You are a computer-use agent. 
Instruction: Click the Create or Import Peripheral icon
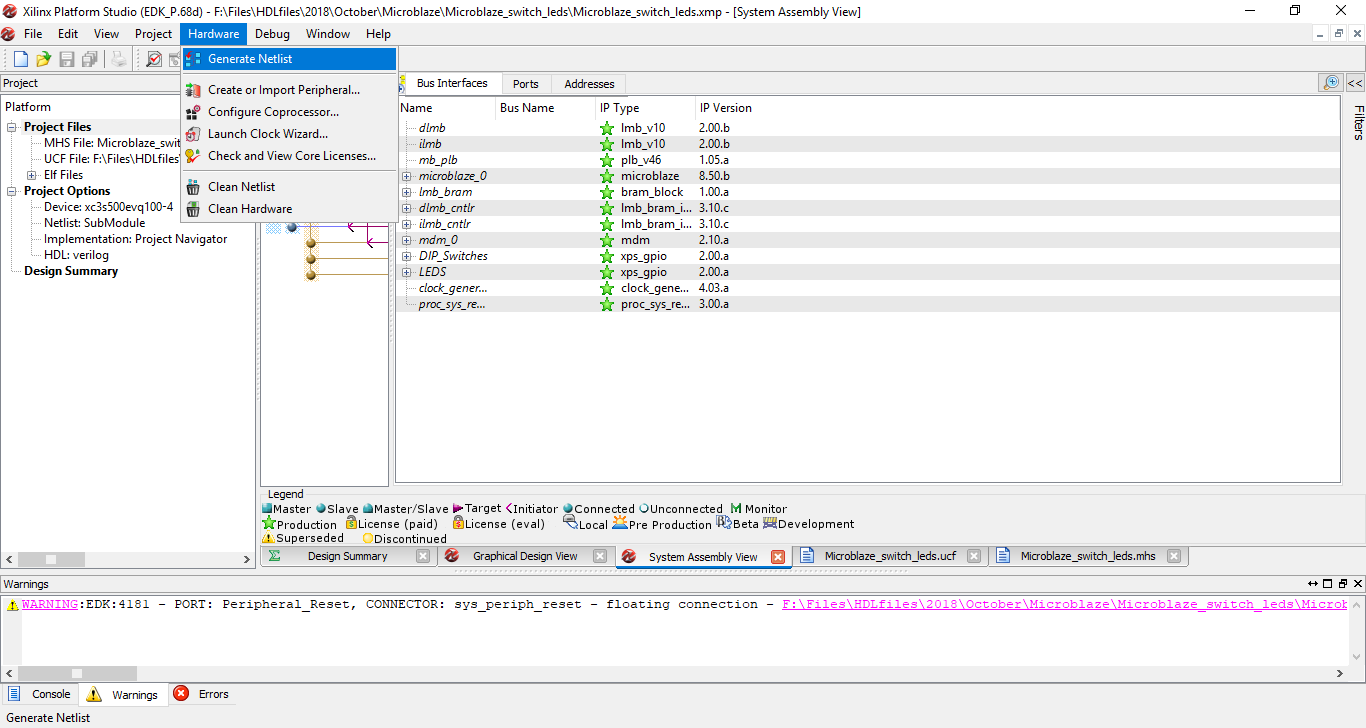tap(193, 90)
